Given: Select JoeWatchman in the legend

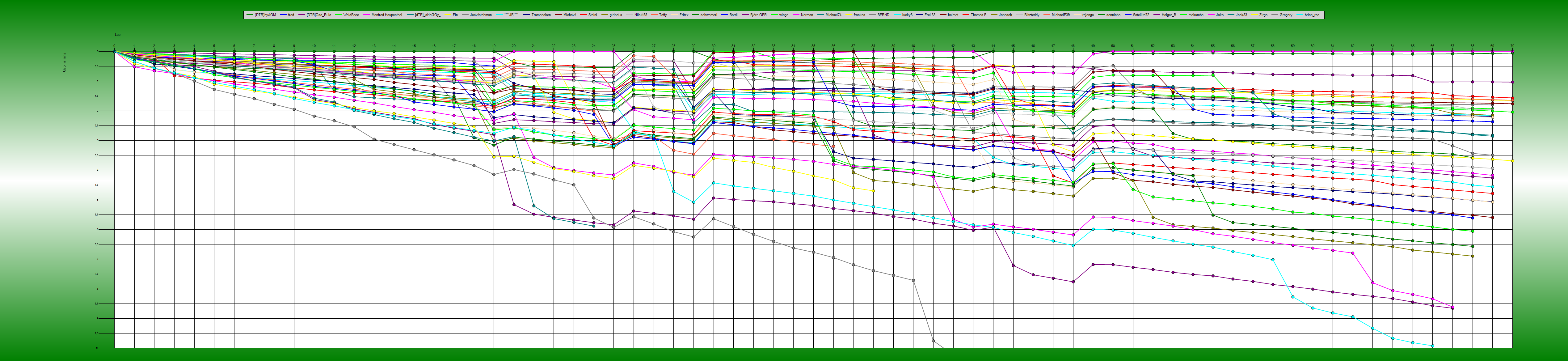Looking at the screenshot, I should click(481, 15).
